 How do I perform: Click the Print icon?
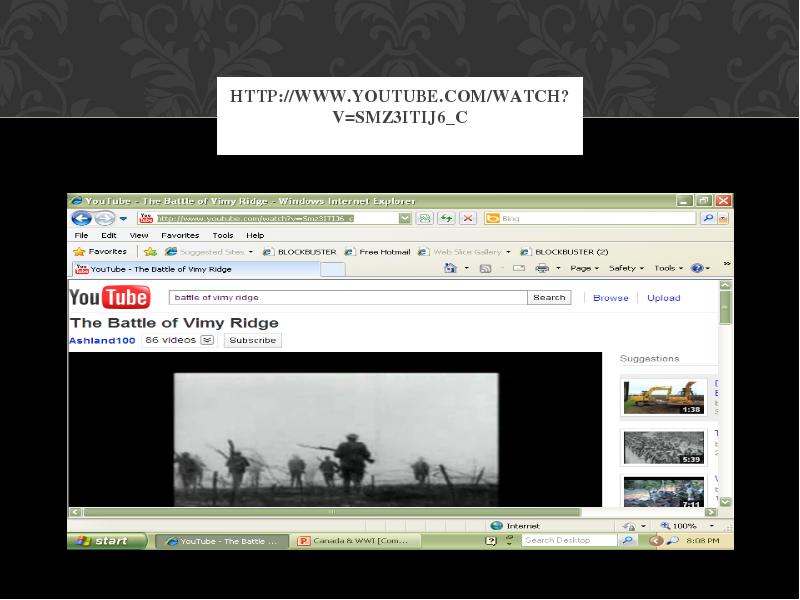(542, 268)
